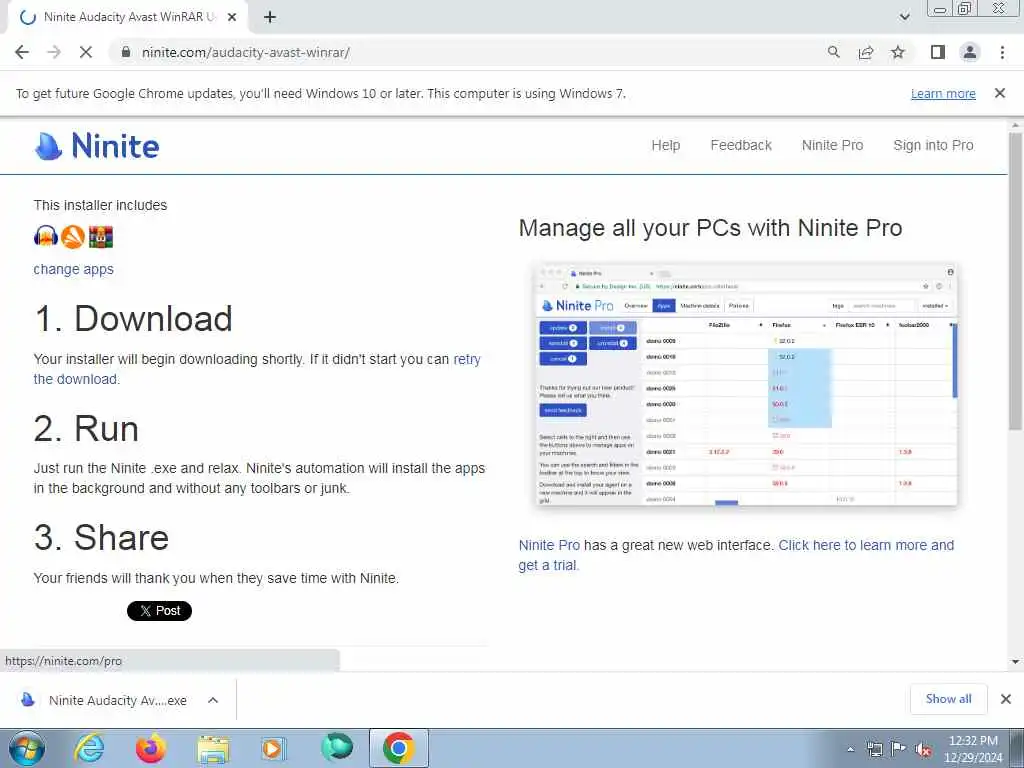Stop loading the page

[86, 52]
